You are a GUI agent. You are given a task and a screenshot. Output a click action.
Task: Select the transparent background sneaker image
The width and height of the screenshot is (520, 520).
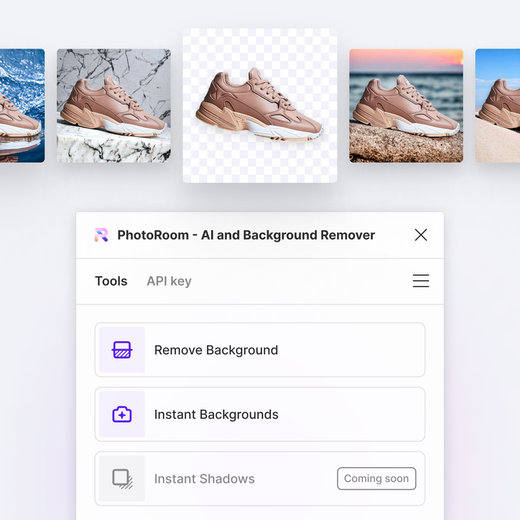pos(260,106)
